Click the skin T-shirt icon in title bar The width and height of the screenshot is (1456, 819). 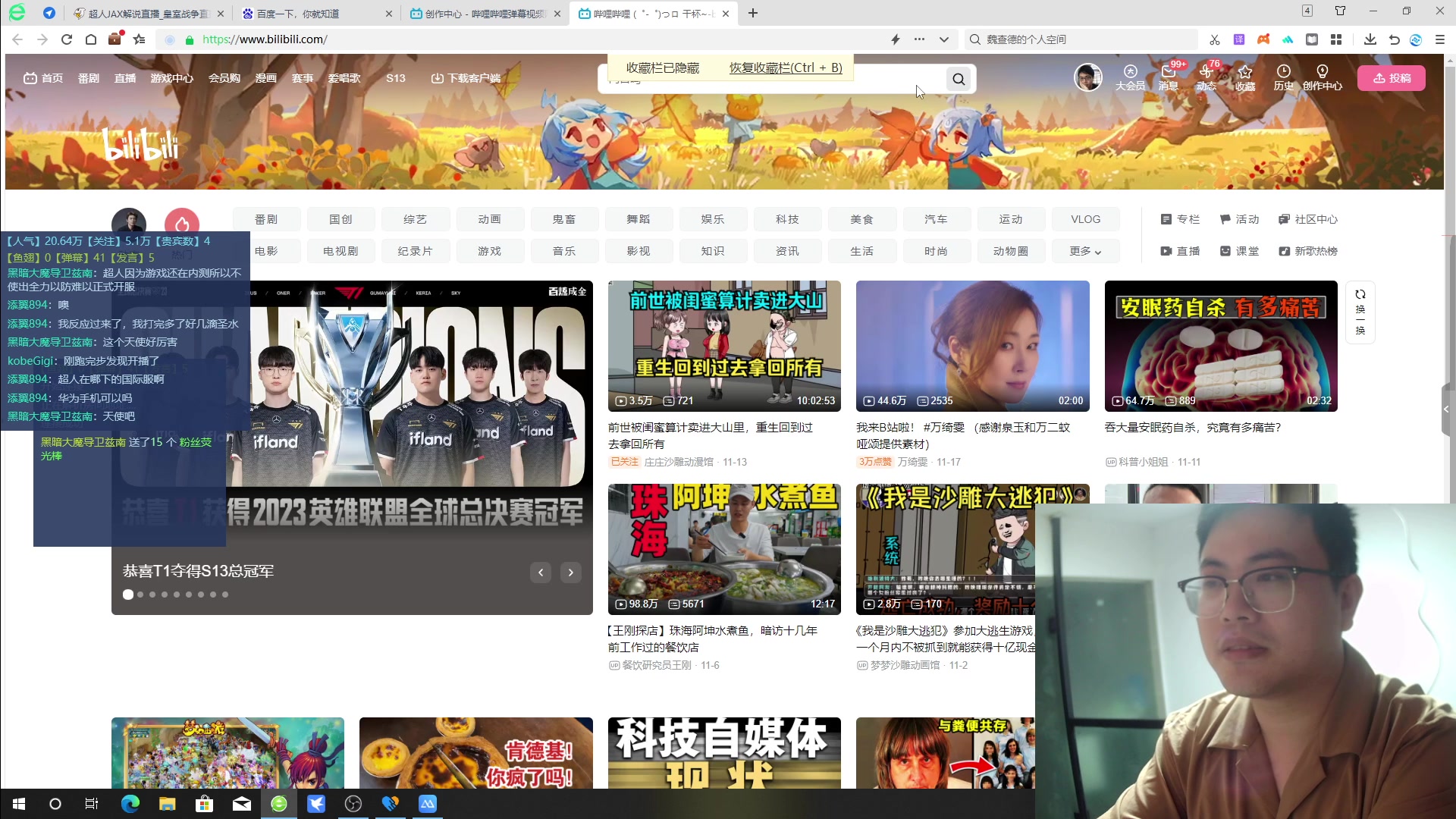[x=1340, y=11]
